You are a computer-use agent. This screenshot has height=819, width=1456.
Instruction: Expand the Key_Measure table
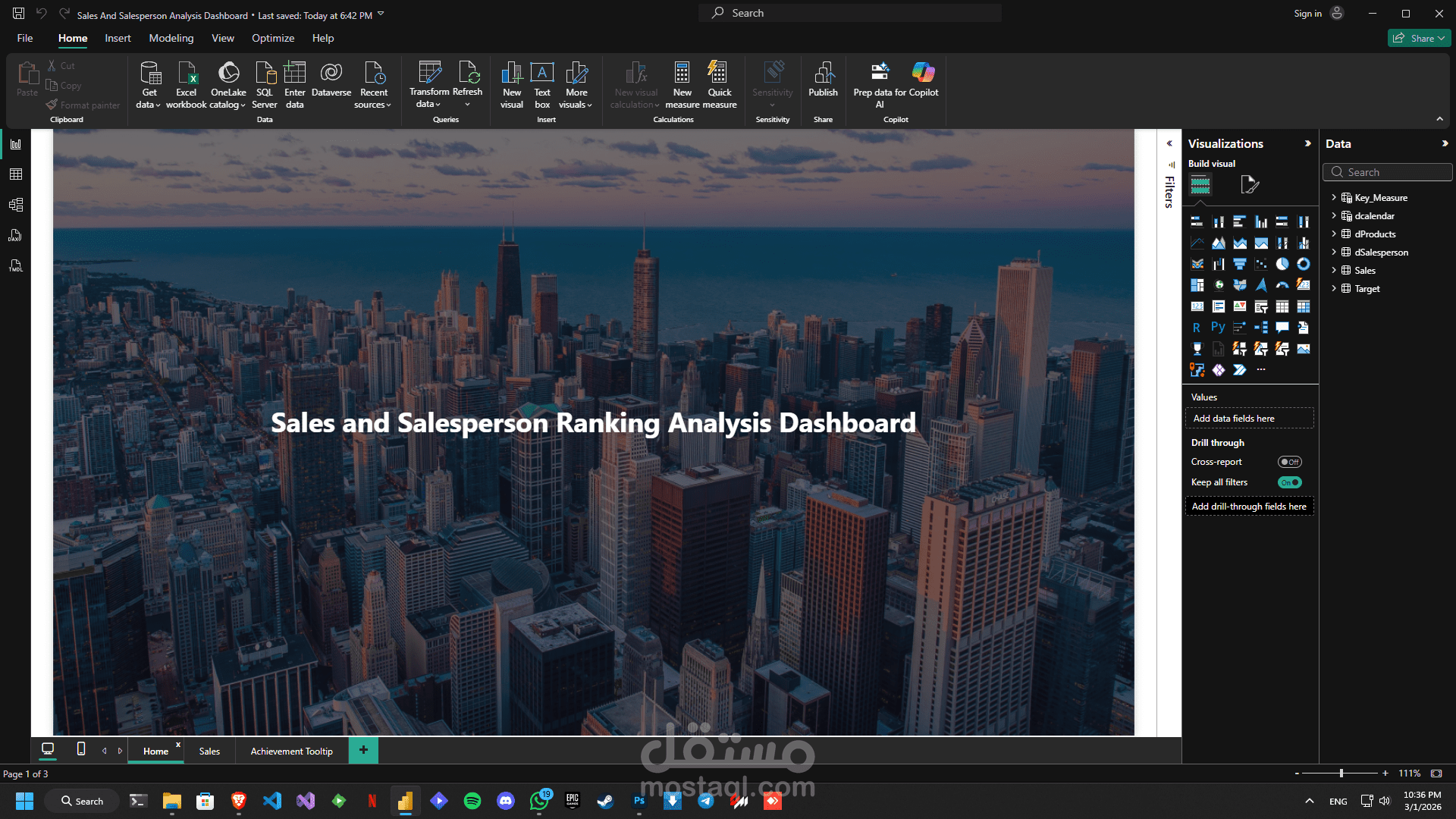tap(1334, 198)
